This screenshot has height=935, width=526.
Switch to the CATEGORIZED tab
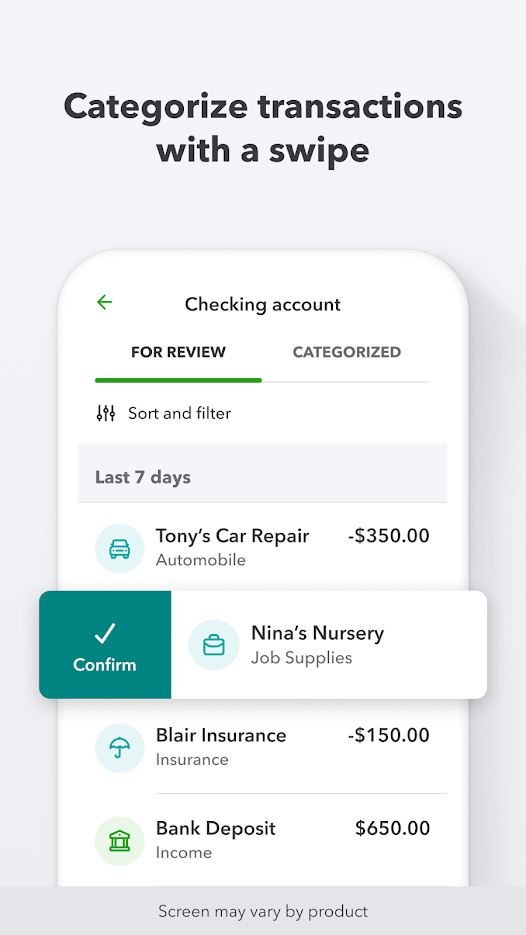[x=346, y=352]
